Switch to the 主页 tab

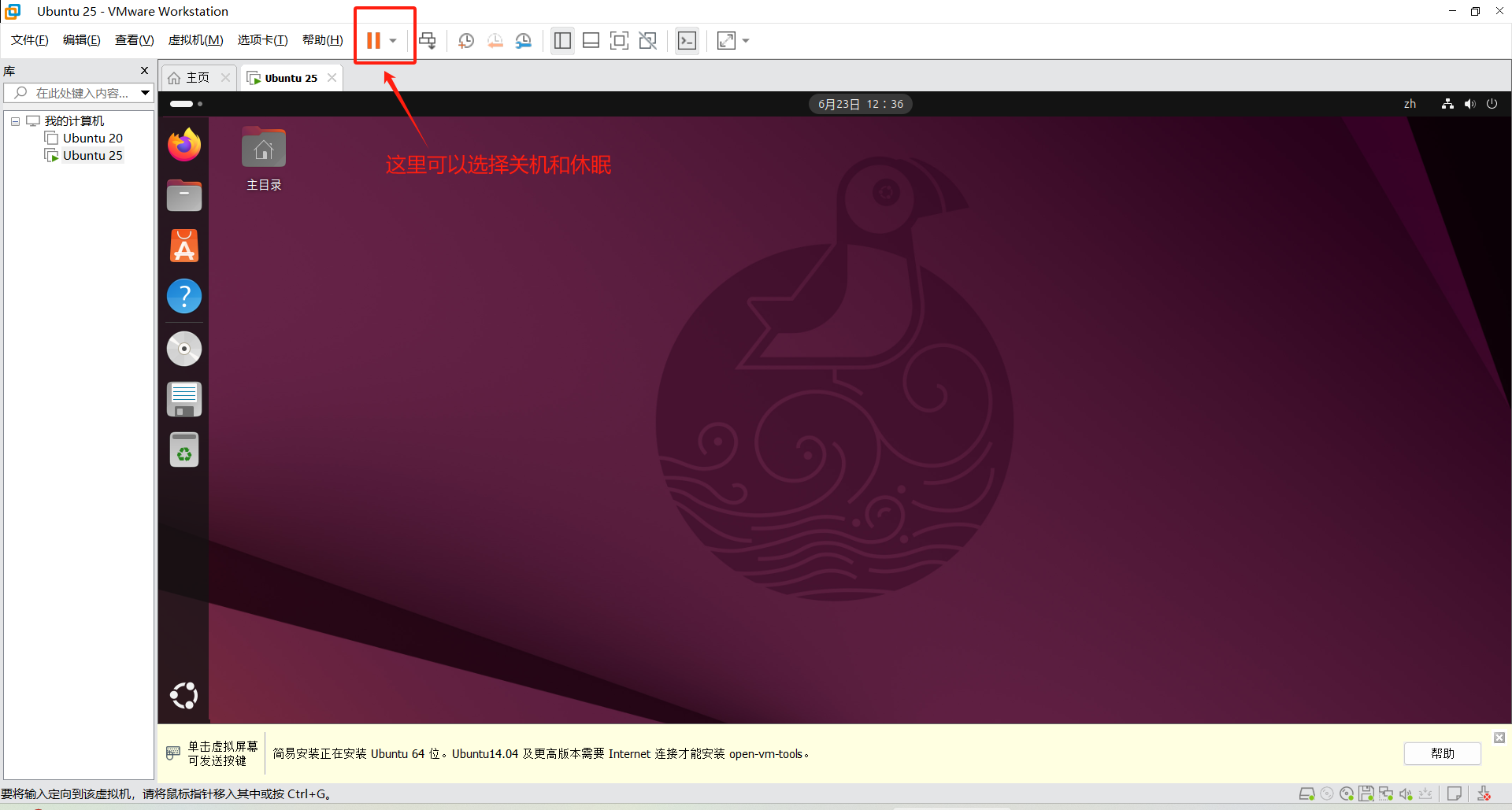tap(196, 77)
